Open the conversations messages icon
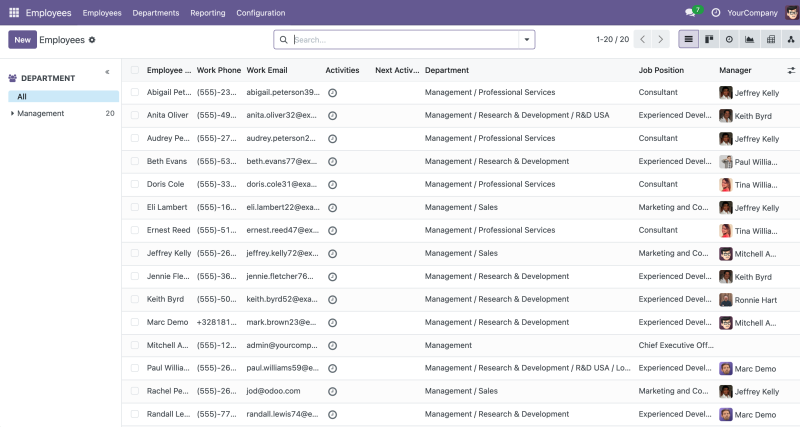 (x=690, y=13)
